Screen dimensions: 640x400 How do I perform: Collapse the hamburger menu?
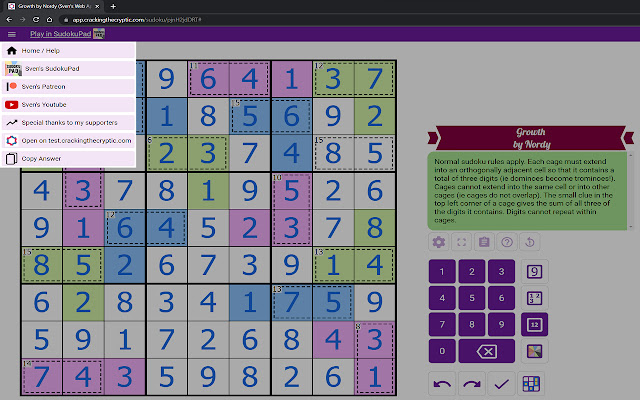(11, 34)
